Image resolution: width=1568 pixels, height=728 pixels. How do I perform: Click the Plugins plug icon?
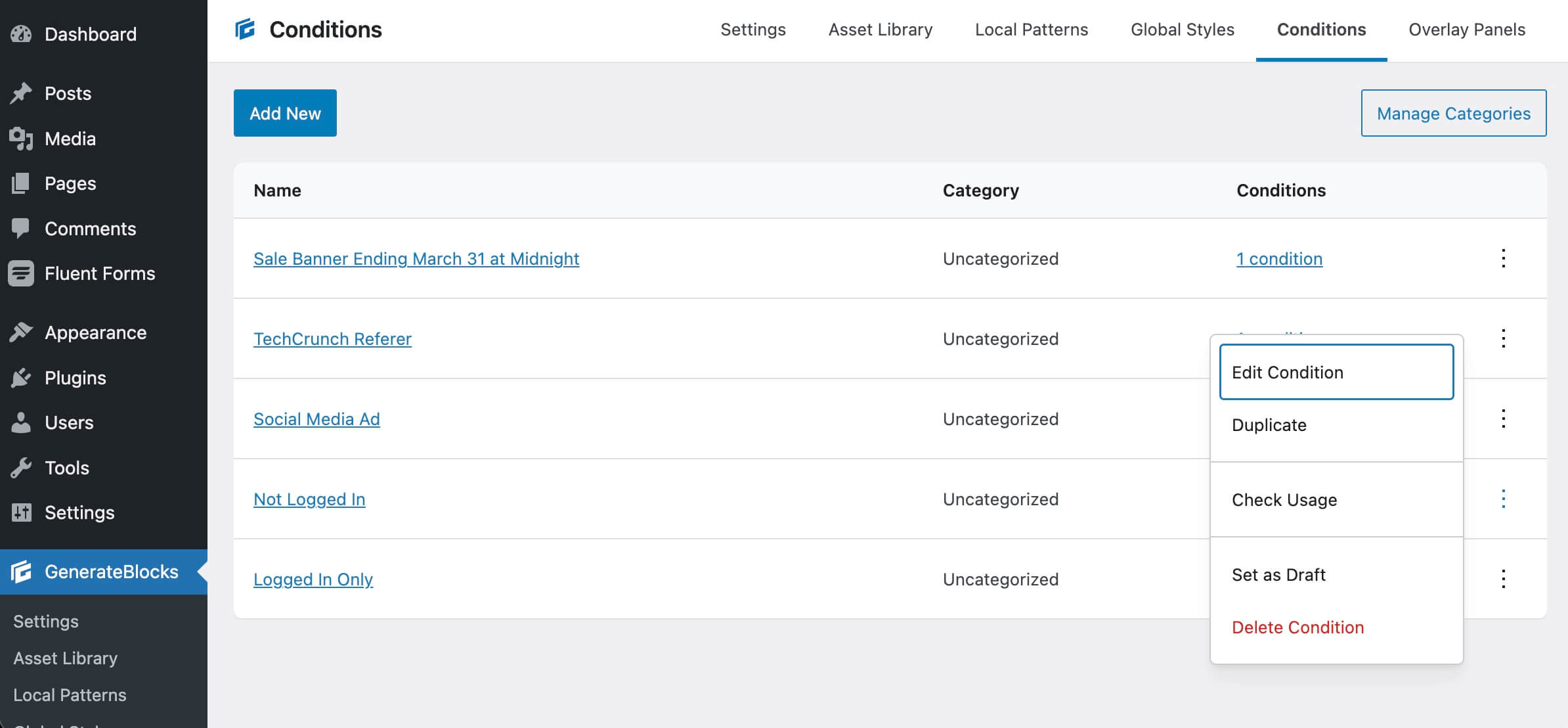tap(21, 378)
